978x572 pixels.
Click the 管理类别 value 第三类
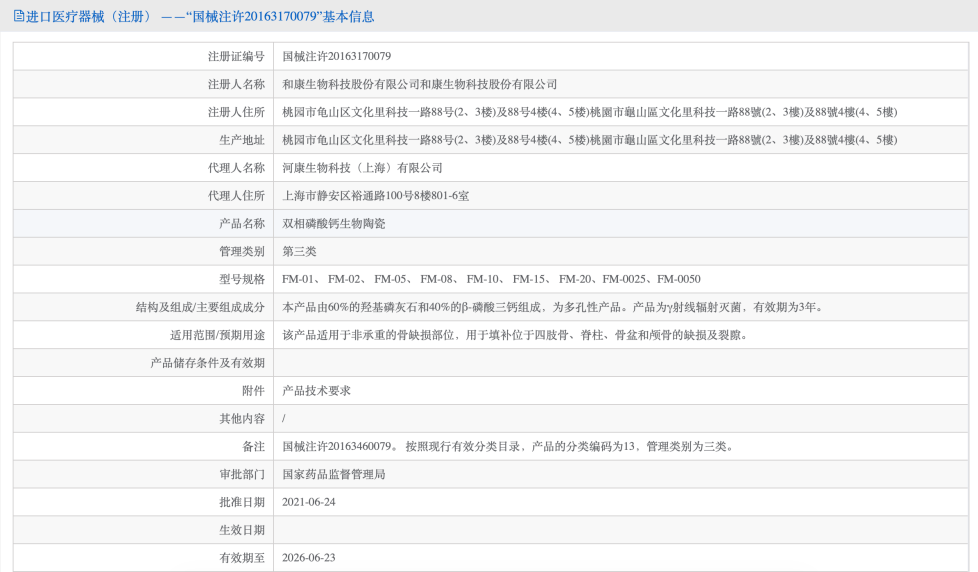pyautogui.click(x=299, y=251)
